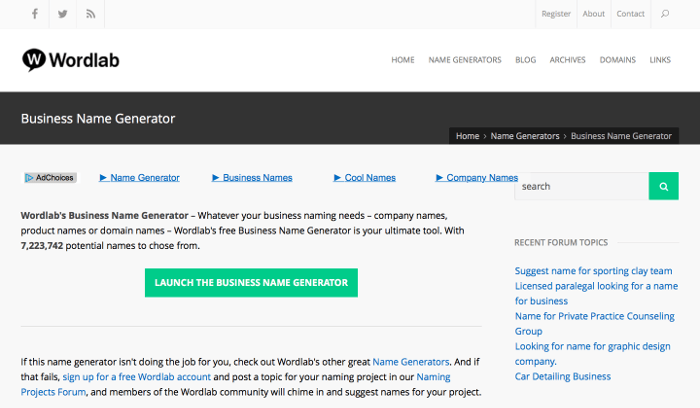The image size is (700, 408).
Task: Open the Company Names ad link
Action: click(477, 178)
